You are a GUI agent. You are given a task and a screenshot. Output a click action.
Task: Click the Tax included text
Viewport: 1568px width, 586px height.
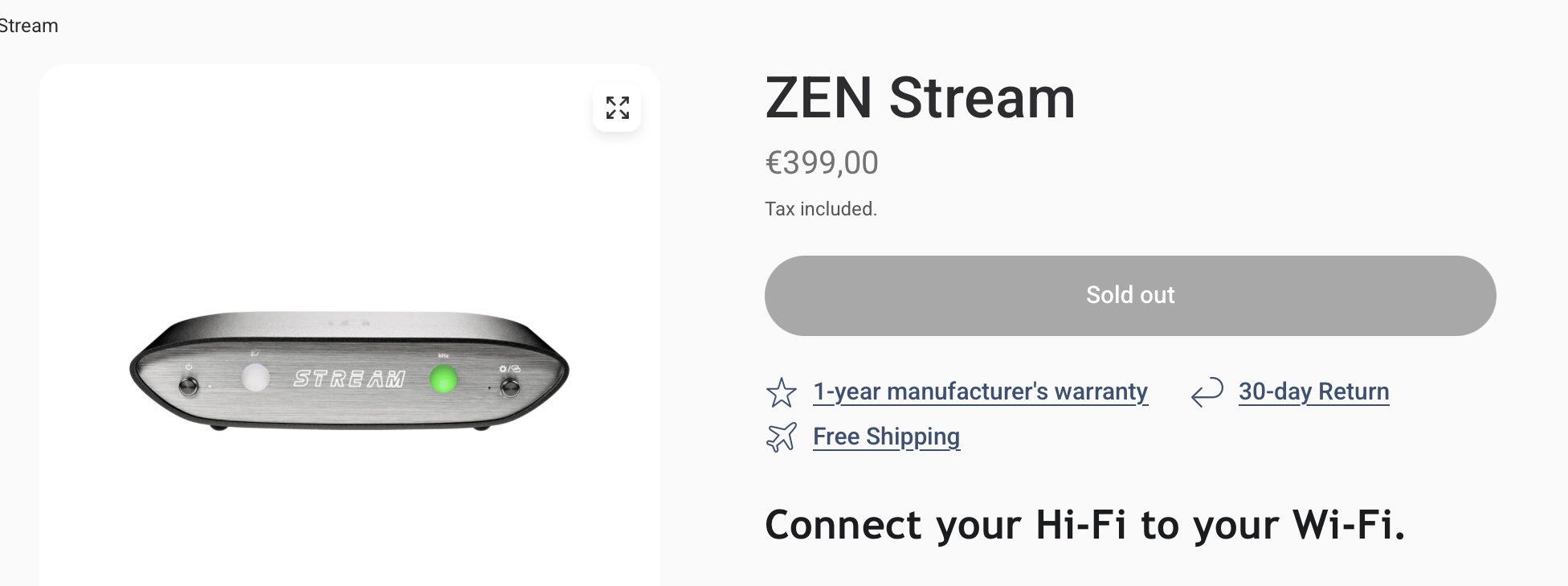click(x=820, y=209)
